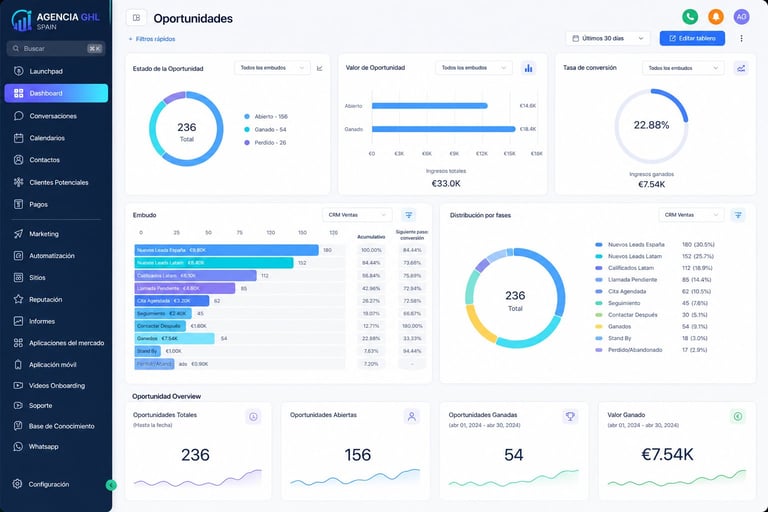Click the Ganado - 54 legend entry

click(x=265, y=129)
